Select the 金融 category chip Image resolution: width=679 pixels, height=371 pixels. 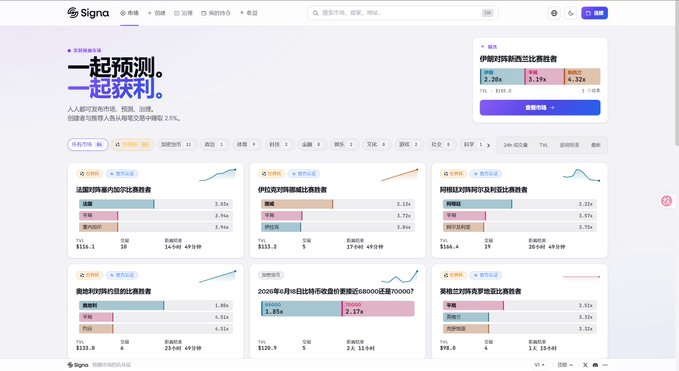311,145
